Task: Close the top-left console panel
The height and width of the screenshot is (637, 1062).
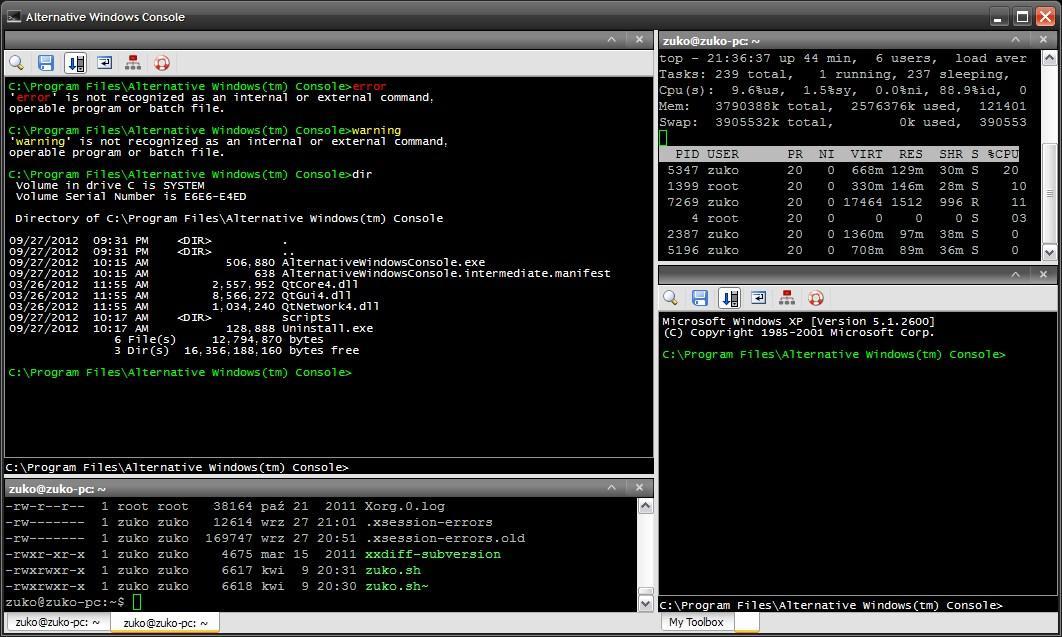Action: point(640,40)
